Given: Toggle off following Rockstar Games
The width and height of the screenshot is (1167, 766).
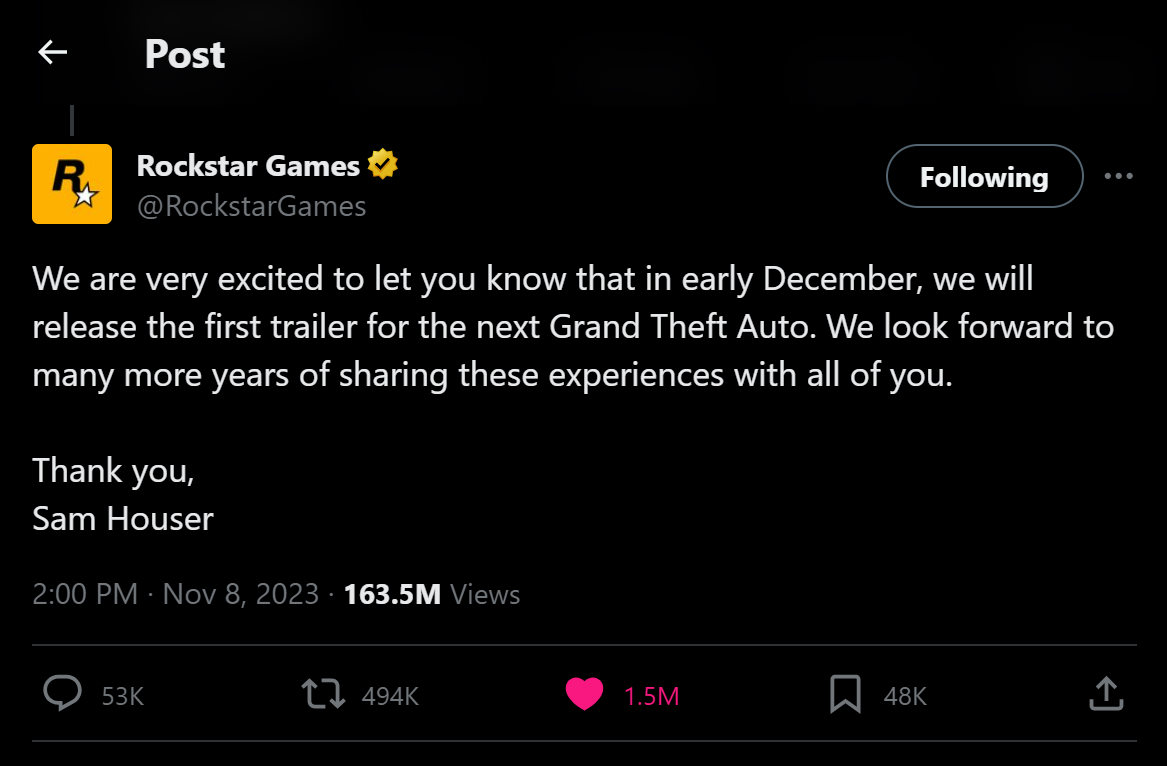Looking at the screenshot, I should click(x=983, y=176).
